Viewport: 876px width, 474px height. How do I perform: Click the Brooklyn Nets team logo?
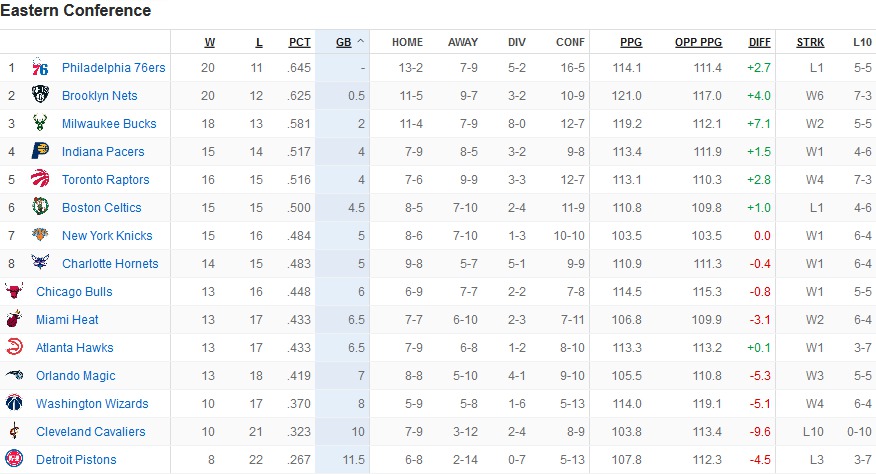point(40,94)
